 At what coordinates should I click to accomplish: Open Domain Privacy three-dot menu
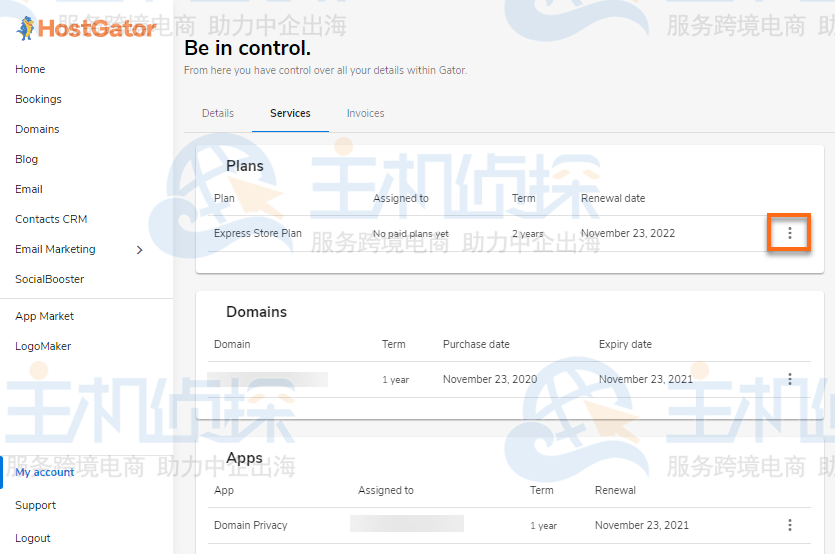(x=789, y=525)
